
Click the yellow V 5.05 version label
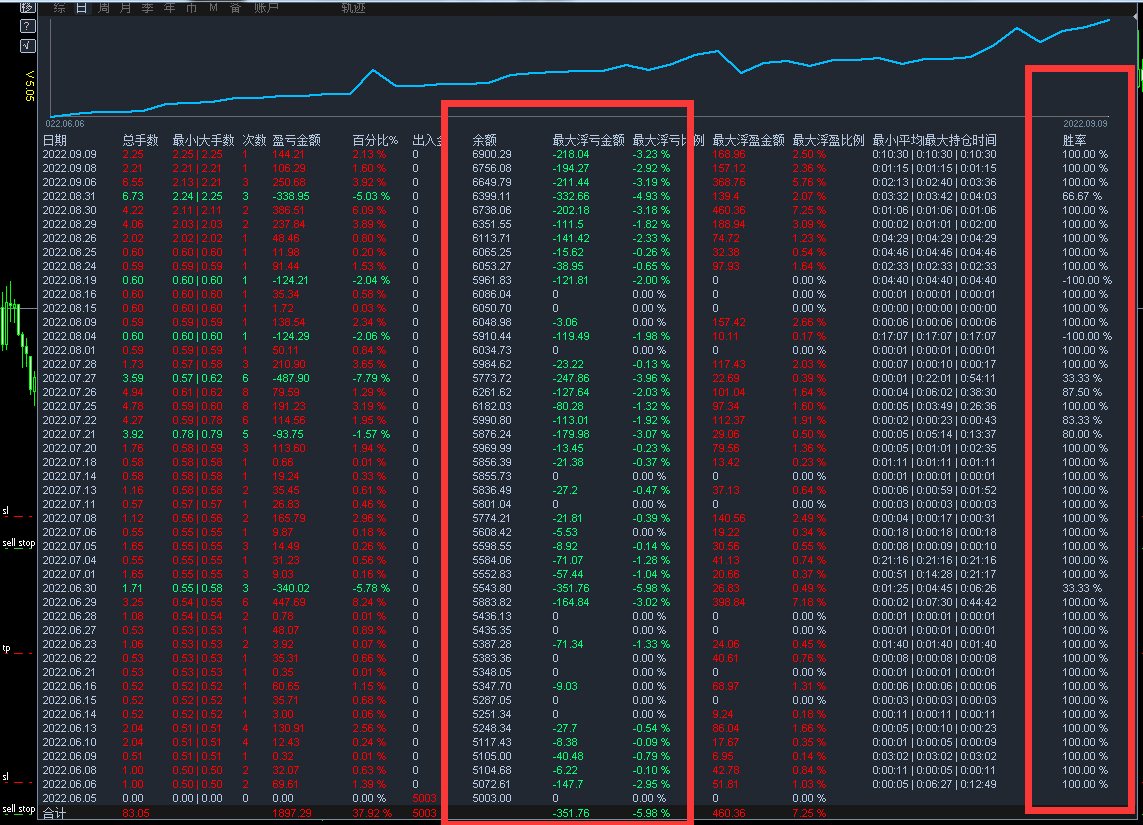coord(30,85)
